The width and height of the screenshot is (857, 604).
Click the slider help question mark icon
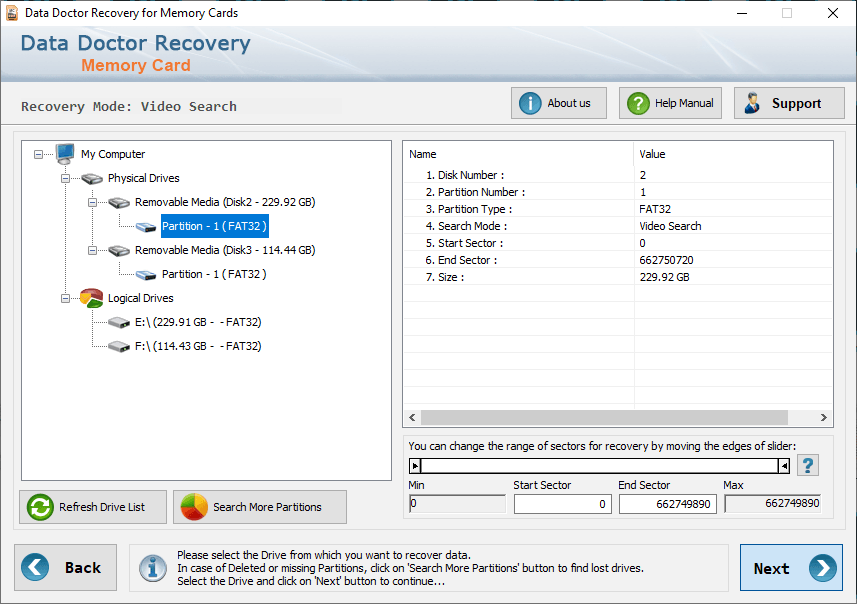tap(807, 466)
